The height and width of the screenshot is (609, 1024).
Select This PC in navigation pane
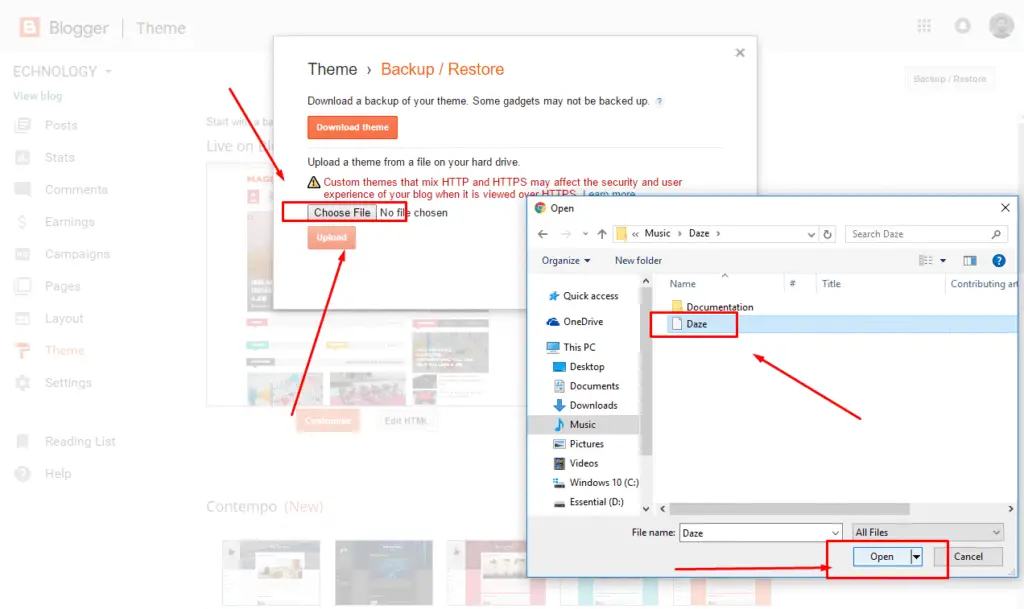(571, 347)
